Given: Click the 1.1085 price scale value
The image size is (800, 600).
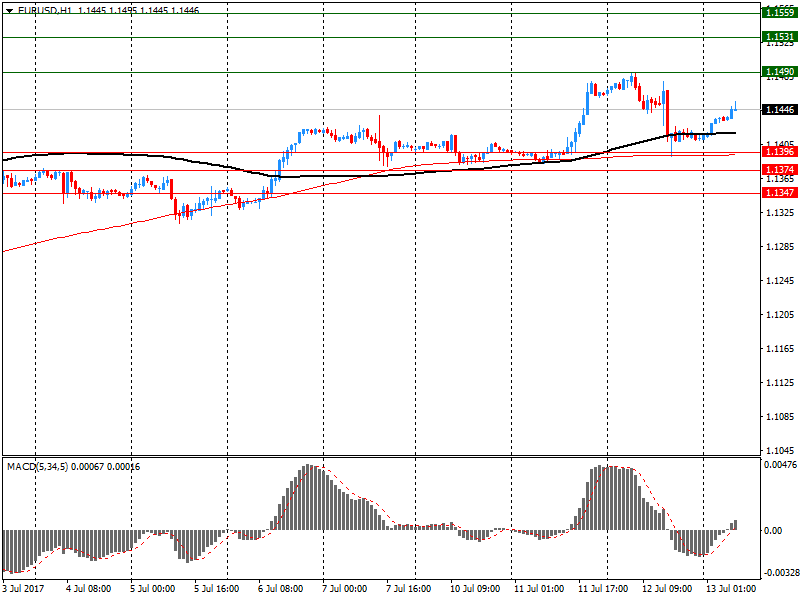Looking at the screenshot, I should [781, 416].
